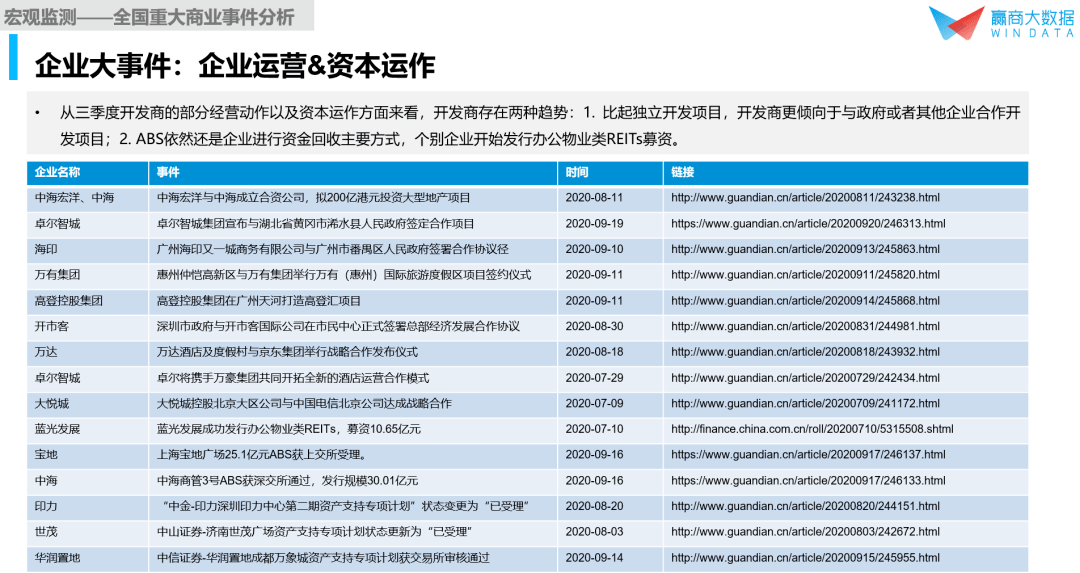Image resolution: width=1080 pixels, height=573 pixels.
Task: Select event 中山证券-济南世茂广场资产支持专项计划
Action: [313, 532]
